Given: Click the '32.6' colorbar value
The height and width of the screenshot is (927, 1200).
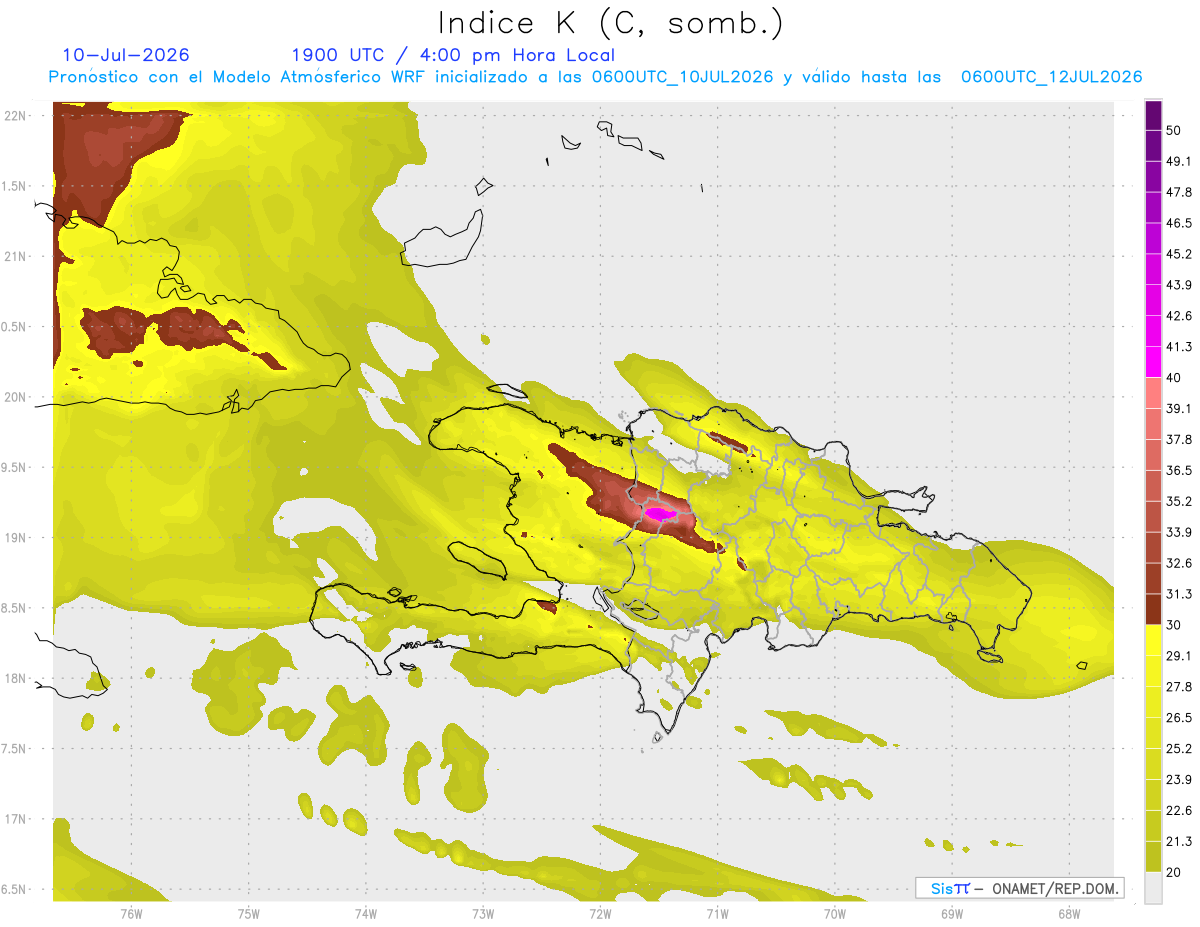Looking at the screenshot, I should tap(1179, 563).
